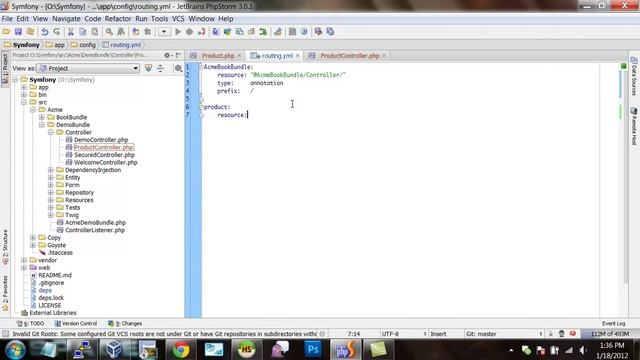
Task: Open the Refactor menu
Action: (118, 19)
